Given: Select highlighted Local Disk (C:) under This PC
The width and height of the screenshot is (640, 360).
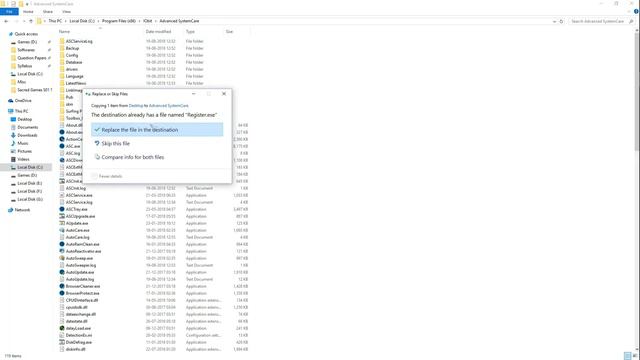Looking at the screenshot, I should 26,167.
